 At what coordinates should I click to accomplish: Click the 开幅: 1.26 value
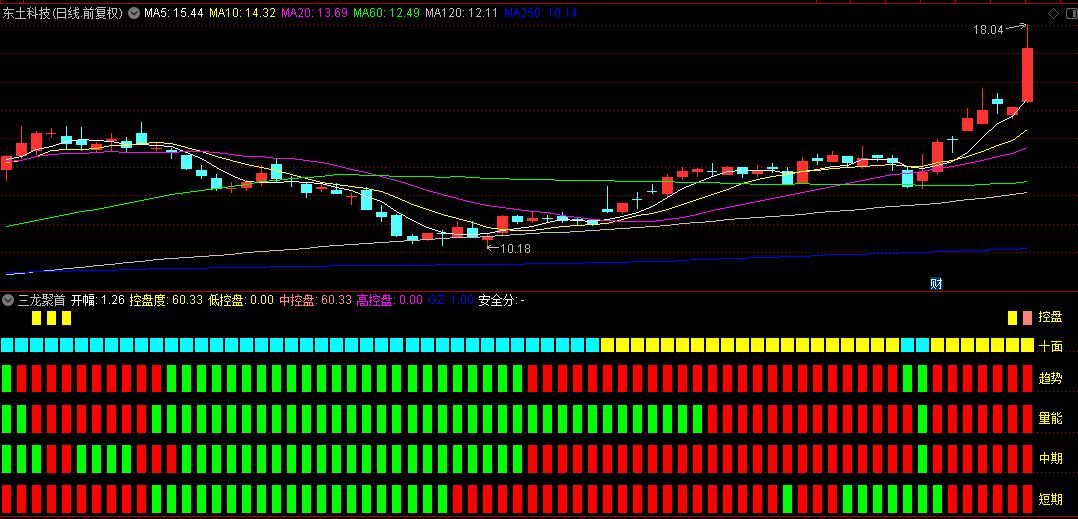[x=98, y=300]
